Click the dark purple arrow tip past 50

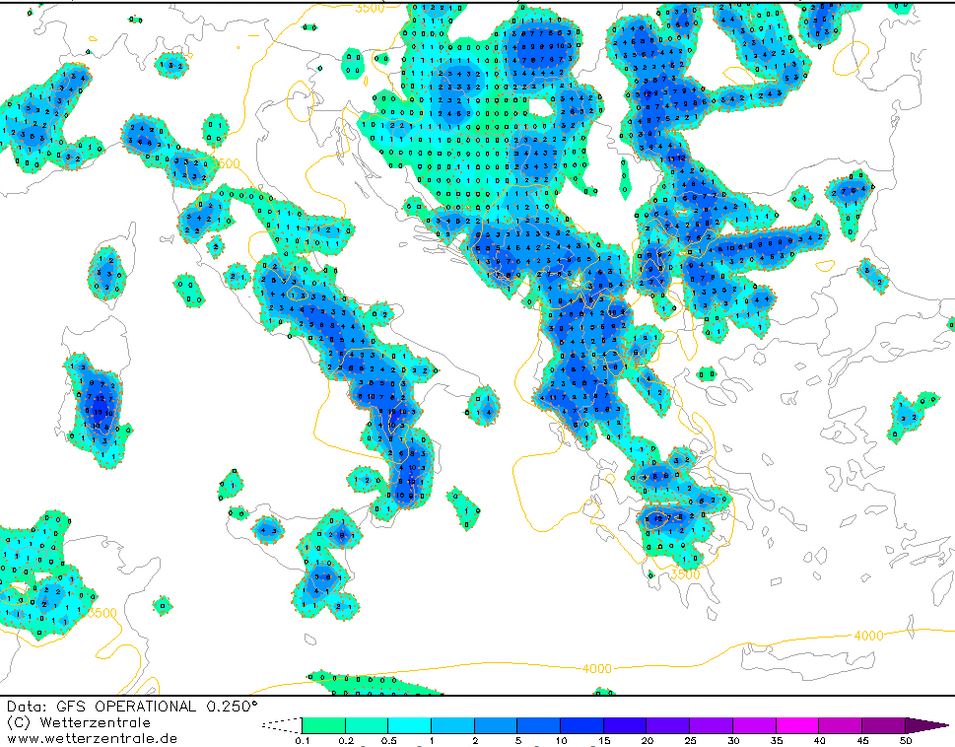click(926, 725)
